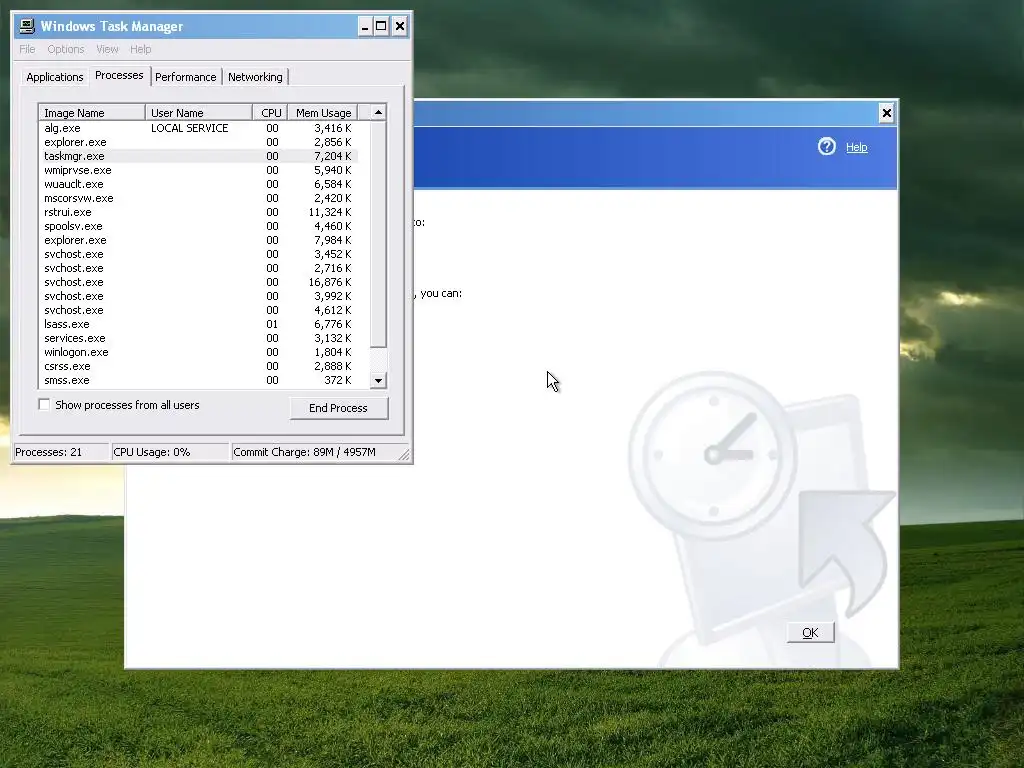Select the alg.exe process
Screen dimensions: 1024x768
pos(199,128)
